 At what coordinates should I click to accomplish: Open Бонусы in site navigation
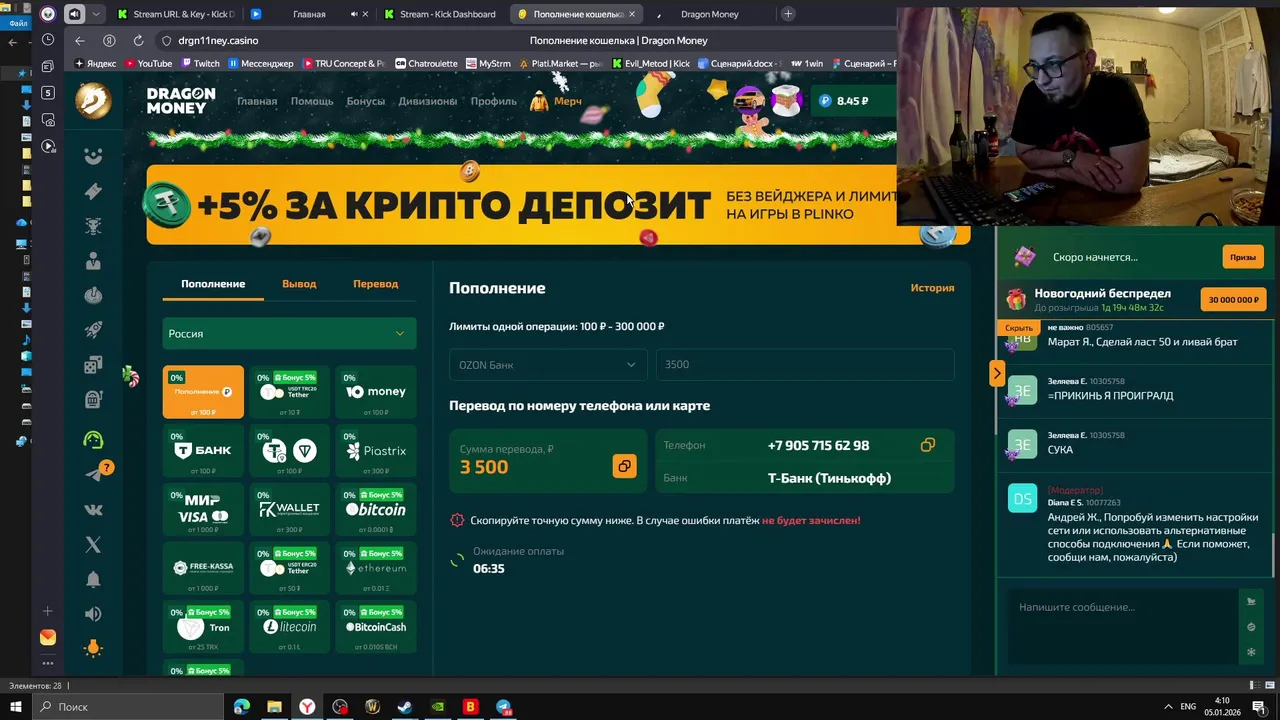pyautogui.click(x=366, y=101)
